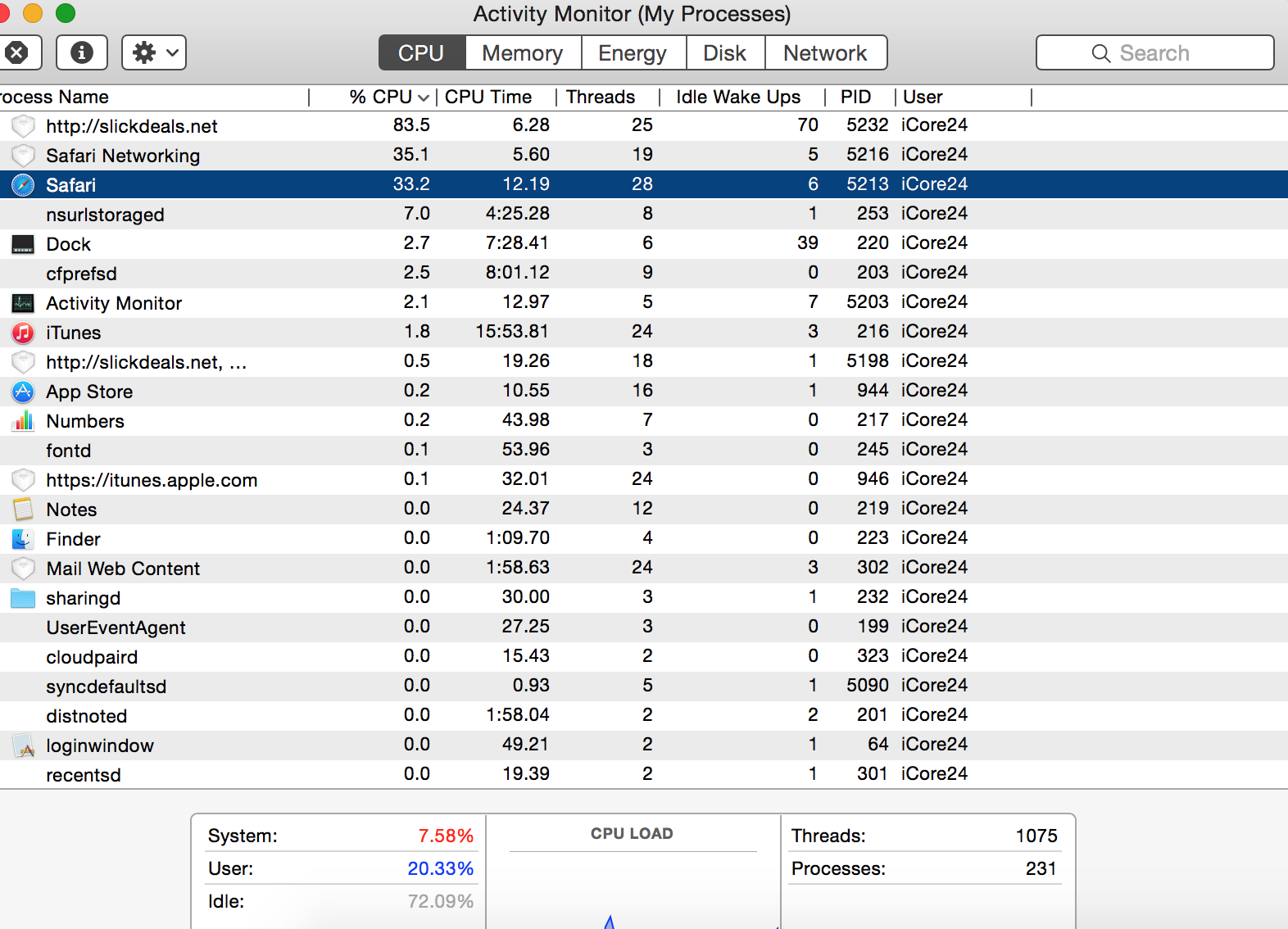
Task: Click the Numbers chart icon
Action: click(23, 421)
